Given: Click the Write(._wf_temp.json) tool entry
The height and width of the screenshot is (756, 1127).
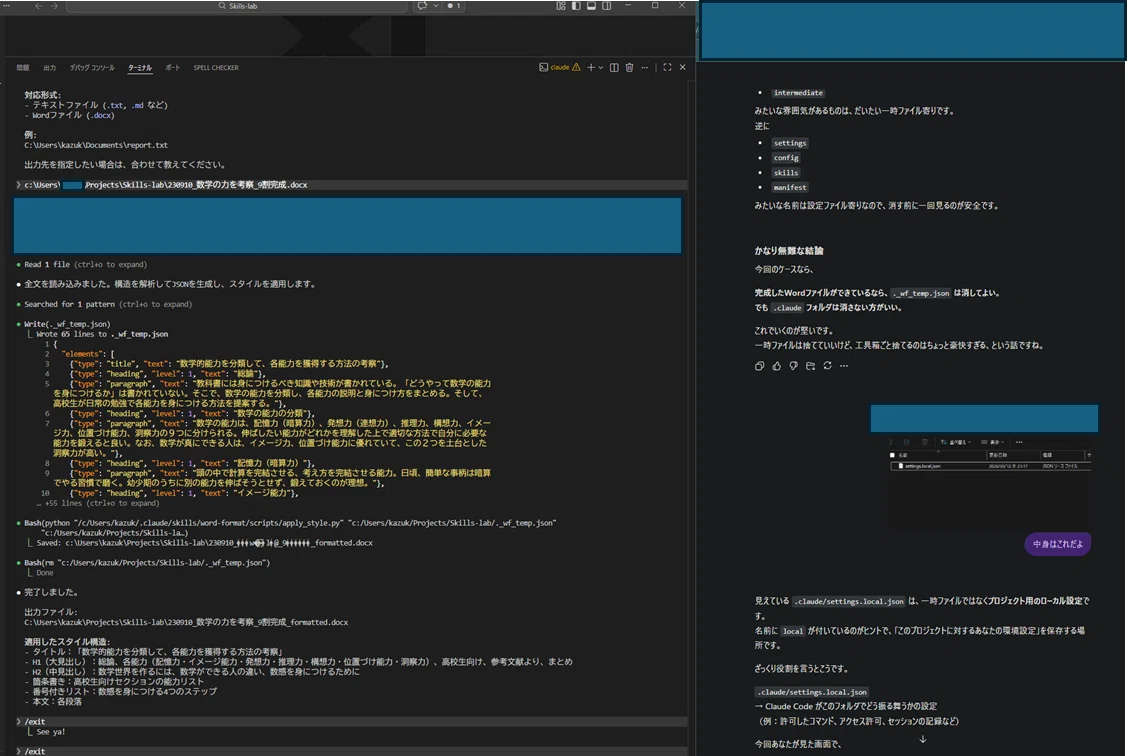Looking at the screenshot, I should coord(67,324).
